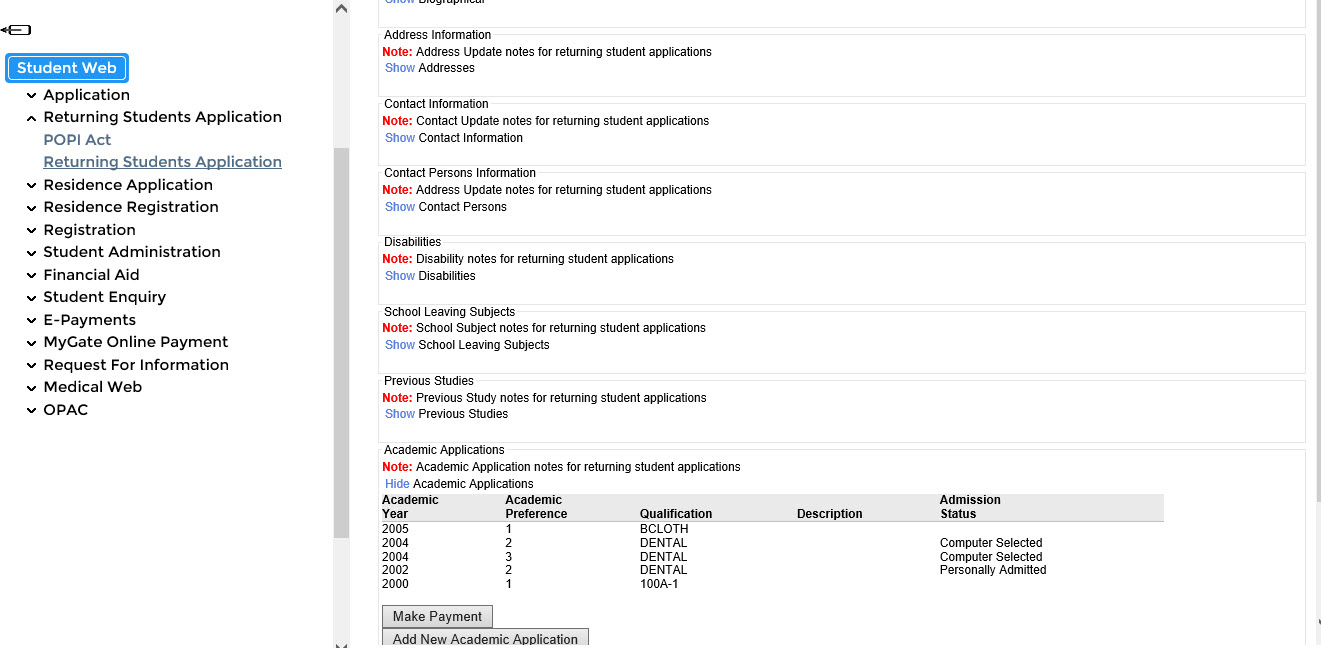Click the Make Payment button
The height and width of the screenshot is (648, 1321).
click(x=437, y=616)
